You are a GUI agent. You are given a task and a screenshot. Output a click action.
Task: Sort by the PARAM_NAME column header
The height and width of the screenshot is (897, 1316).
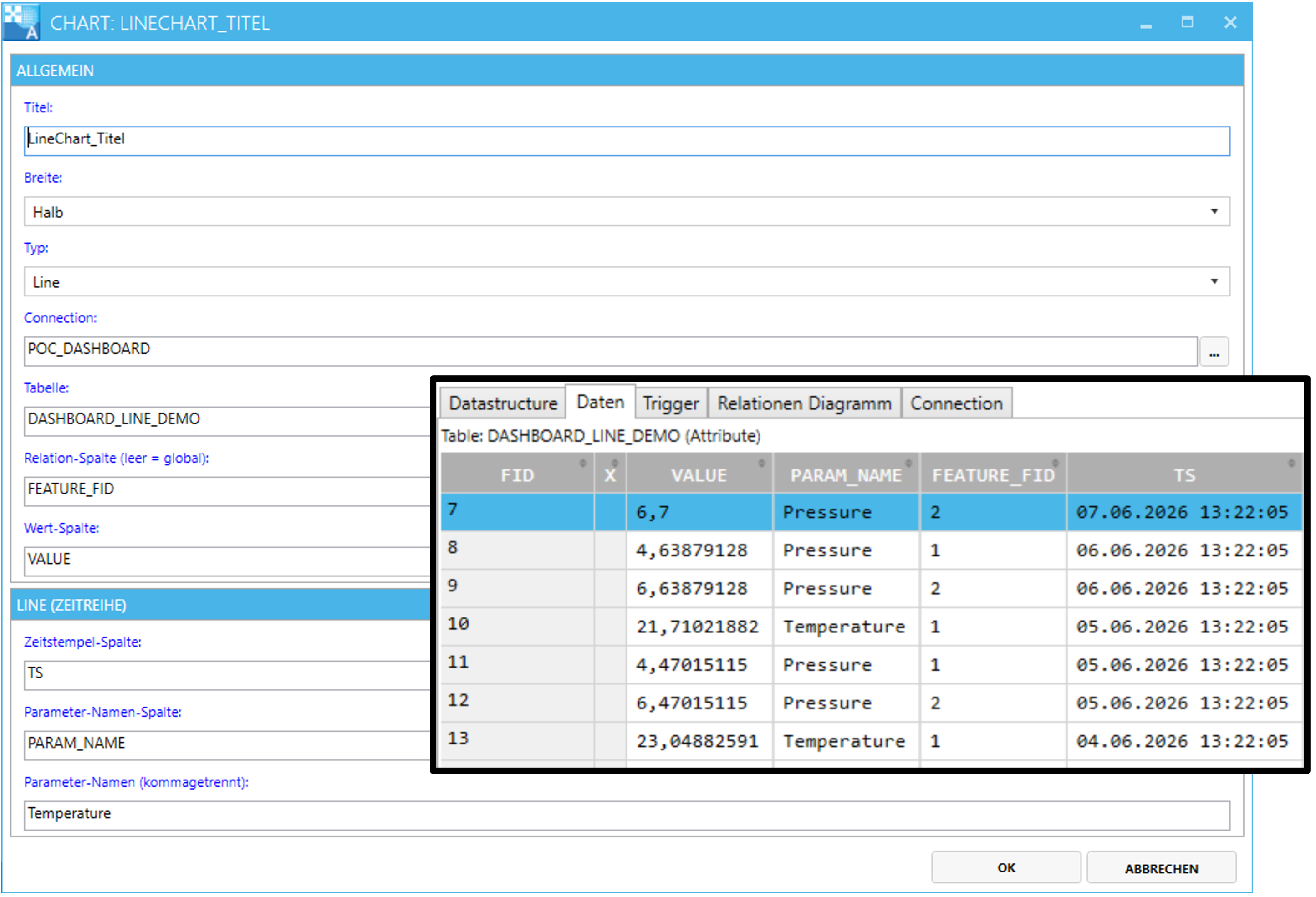[846, 474]
